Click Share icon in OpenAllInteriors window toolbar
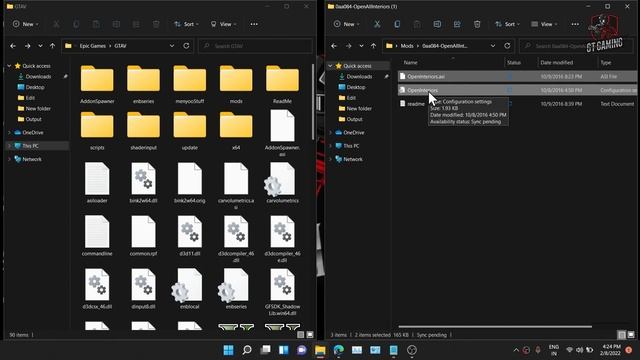640x360 pixels. click(x=457, y=24)
